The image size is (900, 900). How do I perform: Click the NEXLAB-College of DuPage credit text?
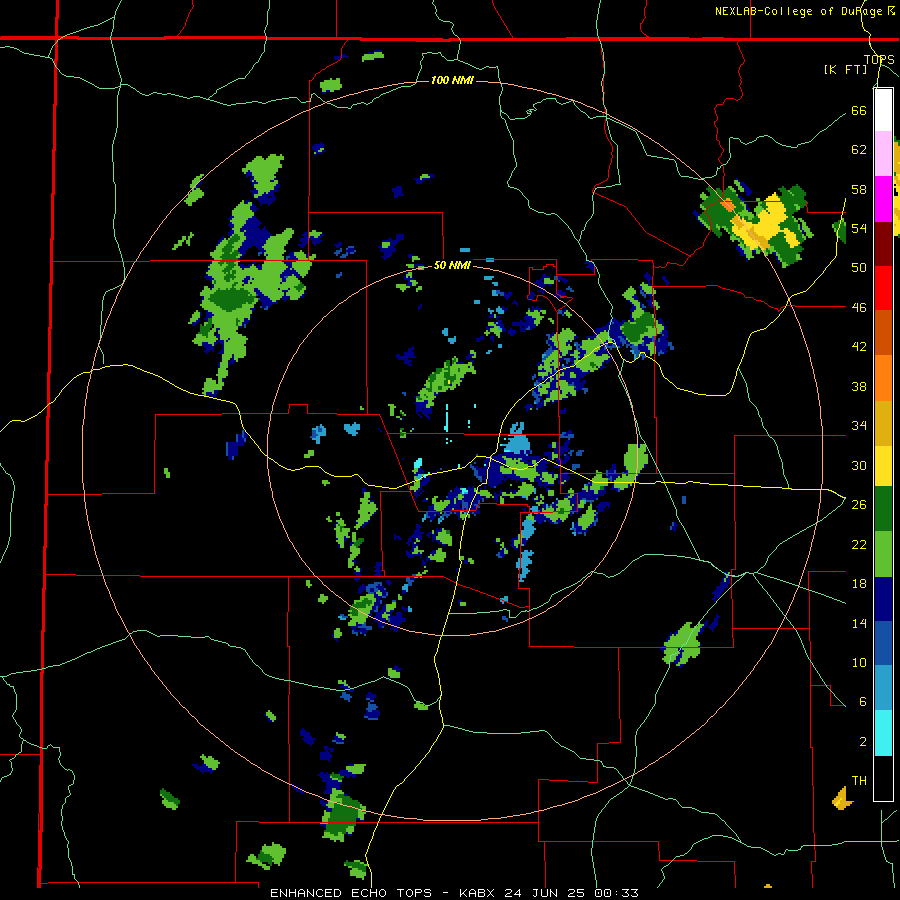coord(805,11)
